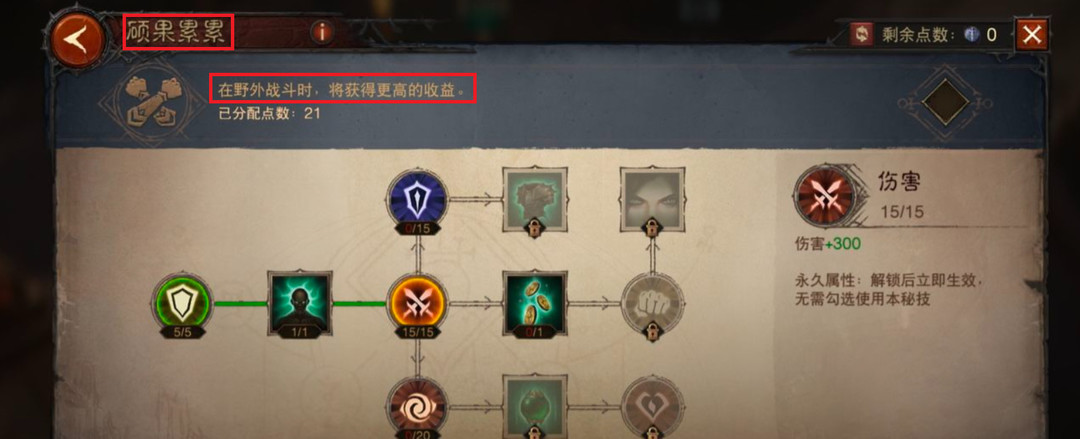Select the crossed blades damage node 15/15
Viewport: 1080px width, 439px height.
point(417,304)
